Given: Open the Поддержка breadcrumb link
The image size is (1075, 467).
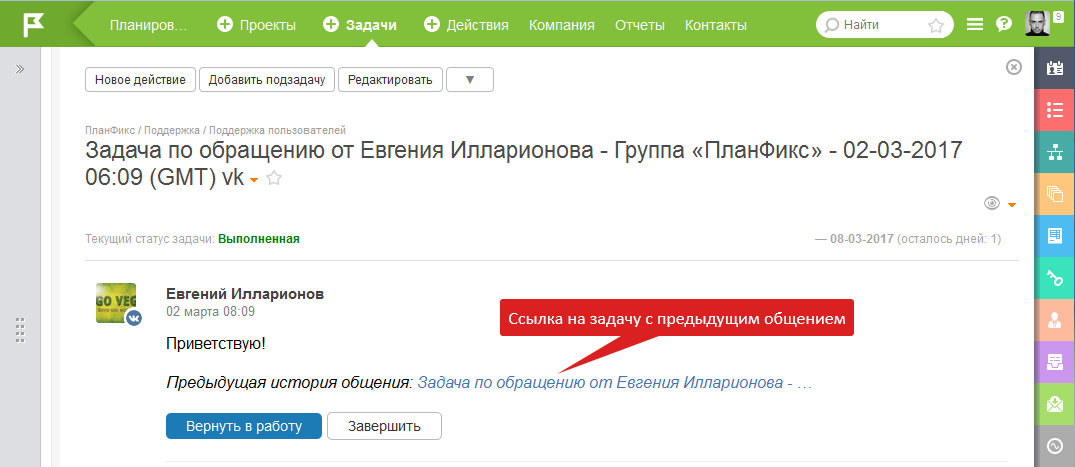Looking at the screenshot, I should pyautogui.click(x=171, y=130).
